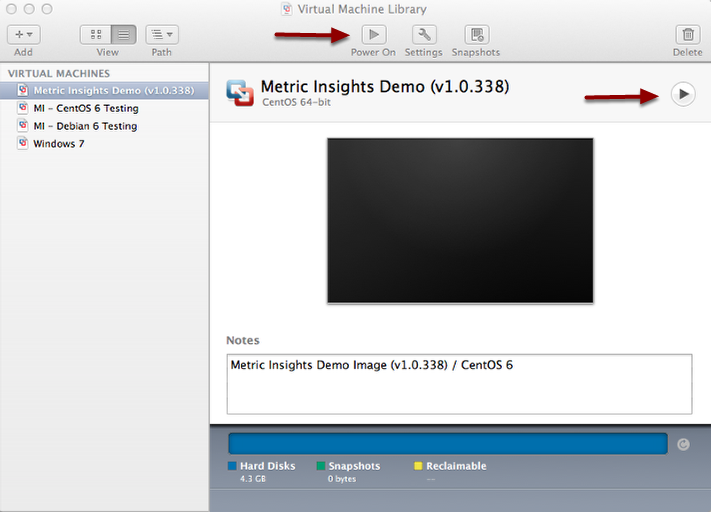Viewport: 711px width, 512px height.
Task: Click the VIRTUAL MACHINES sidebar header
Action: [59, 73]
